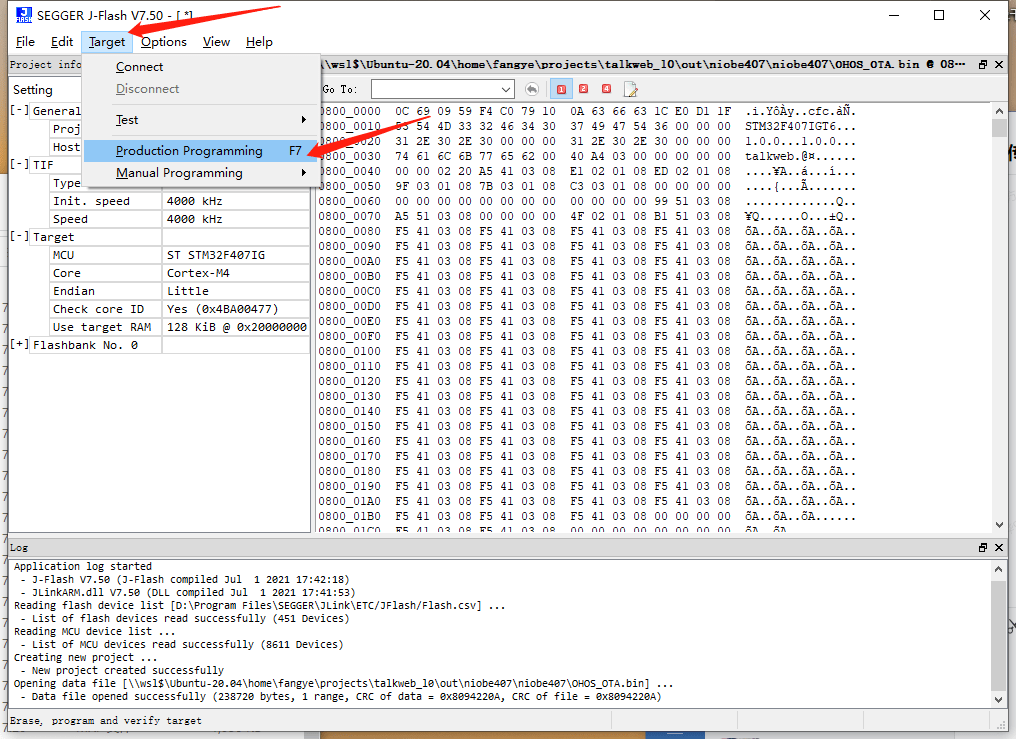Image resolution: width=1016 pixels, height=739 pixels.
Task: Click the Go To back arrow icon
Action: pyautogui.click(x=531, y=89)
